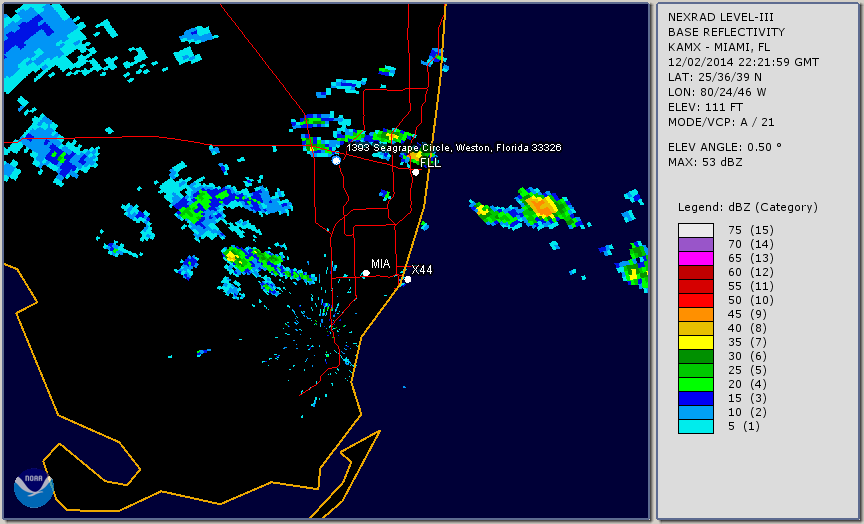Select the 25 dBZ green swatch
This screenshot has width=864, height=524.
pyautogui.click(x=696, y=371)
